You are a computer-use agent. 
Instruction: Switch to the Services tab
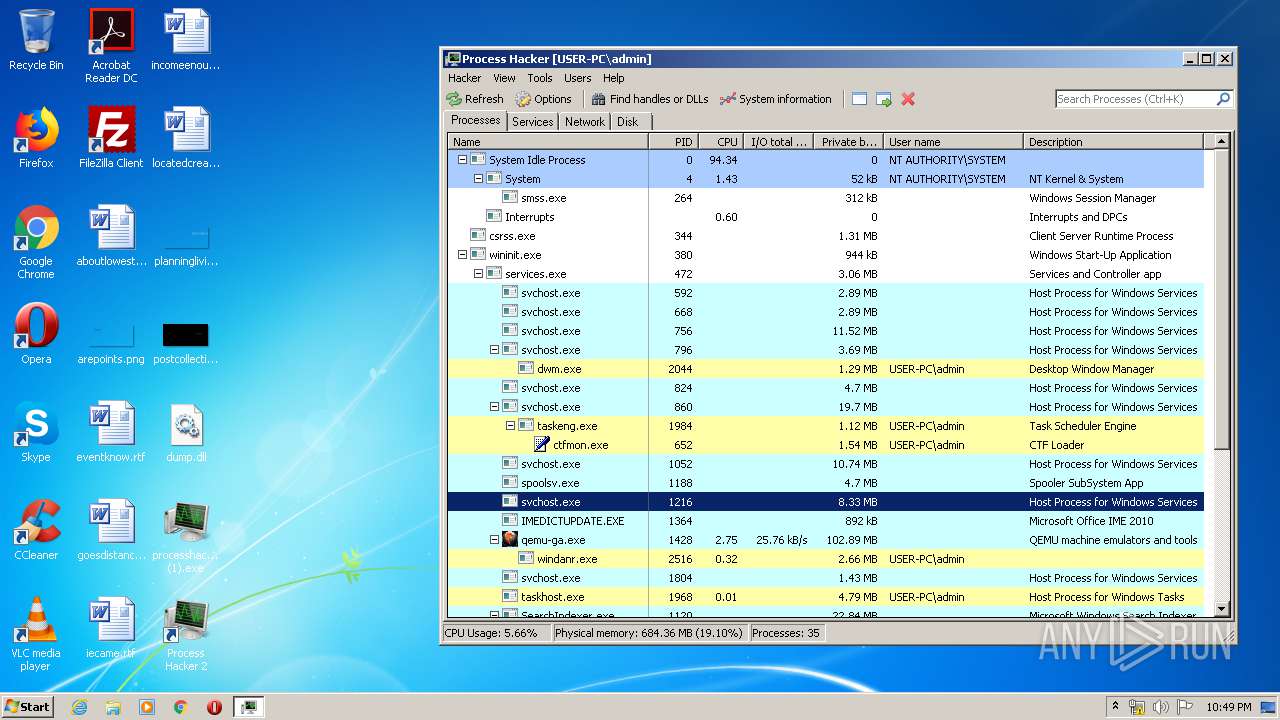pyautogui.click(x=532, y=122)
